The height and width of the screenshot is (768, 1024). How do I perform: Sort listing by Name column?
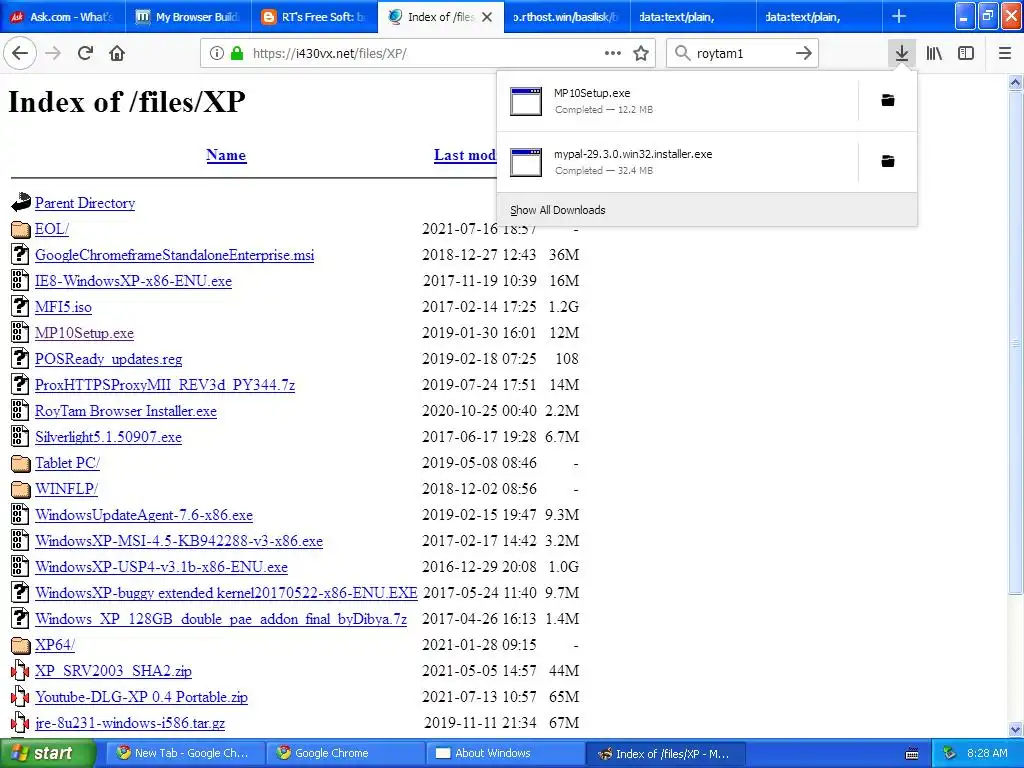point(226,155)
